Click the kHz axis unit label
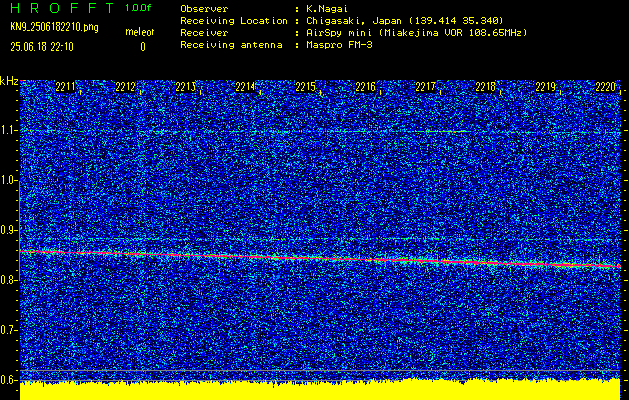The height and width of the screenshot is (400, 629). point(9,81)
